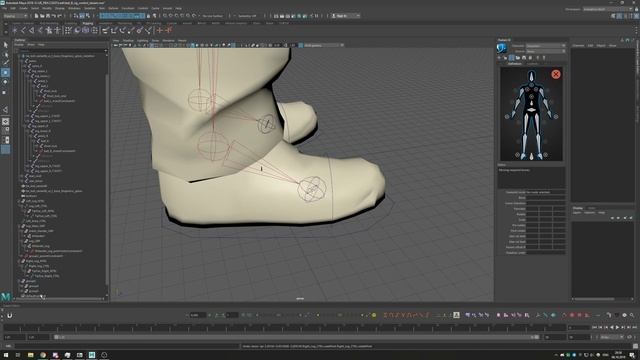Open the Rigging menu set dropdown
640x360 pixels.
[16, 16]
